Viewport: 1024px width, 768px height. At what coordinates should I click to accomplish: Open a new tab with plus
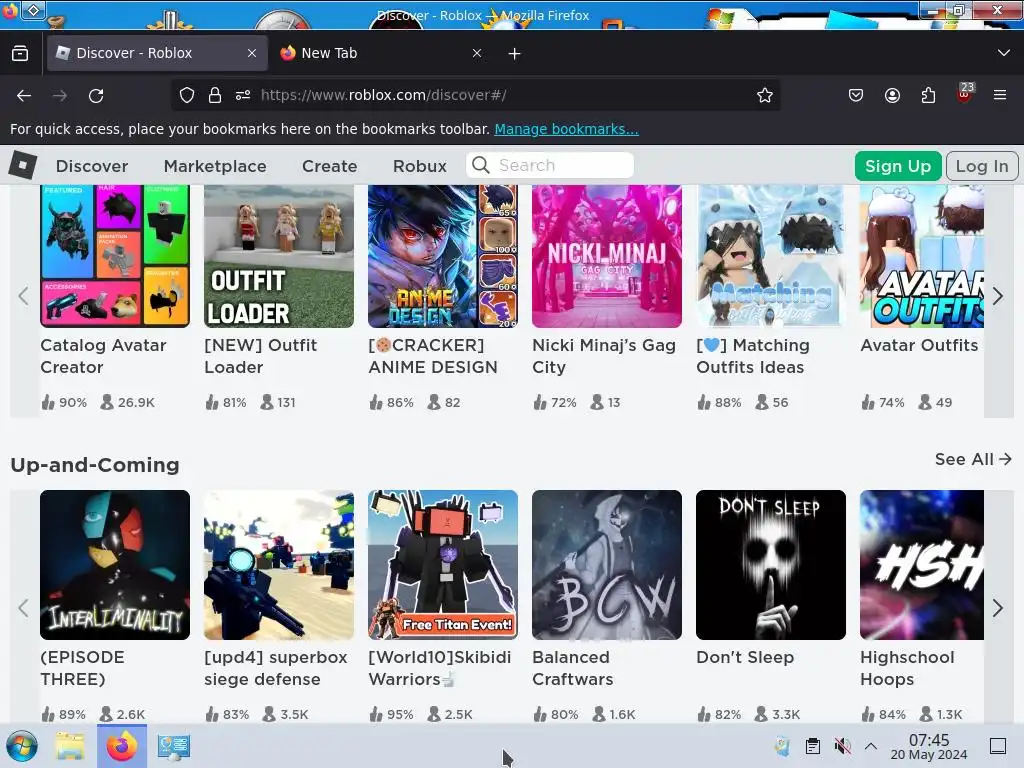(x=515, y=54)
